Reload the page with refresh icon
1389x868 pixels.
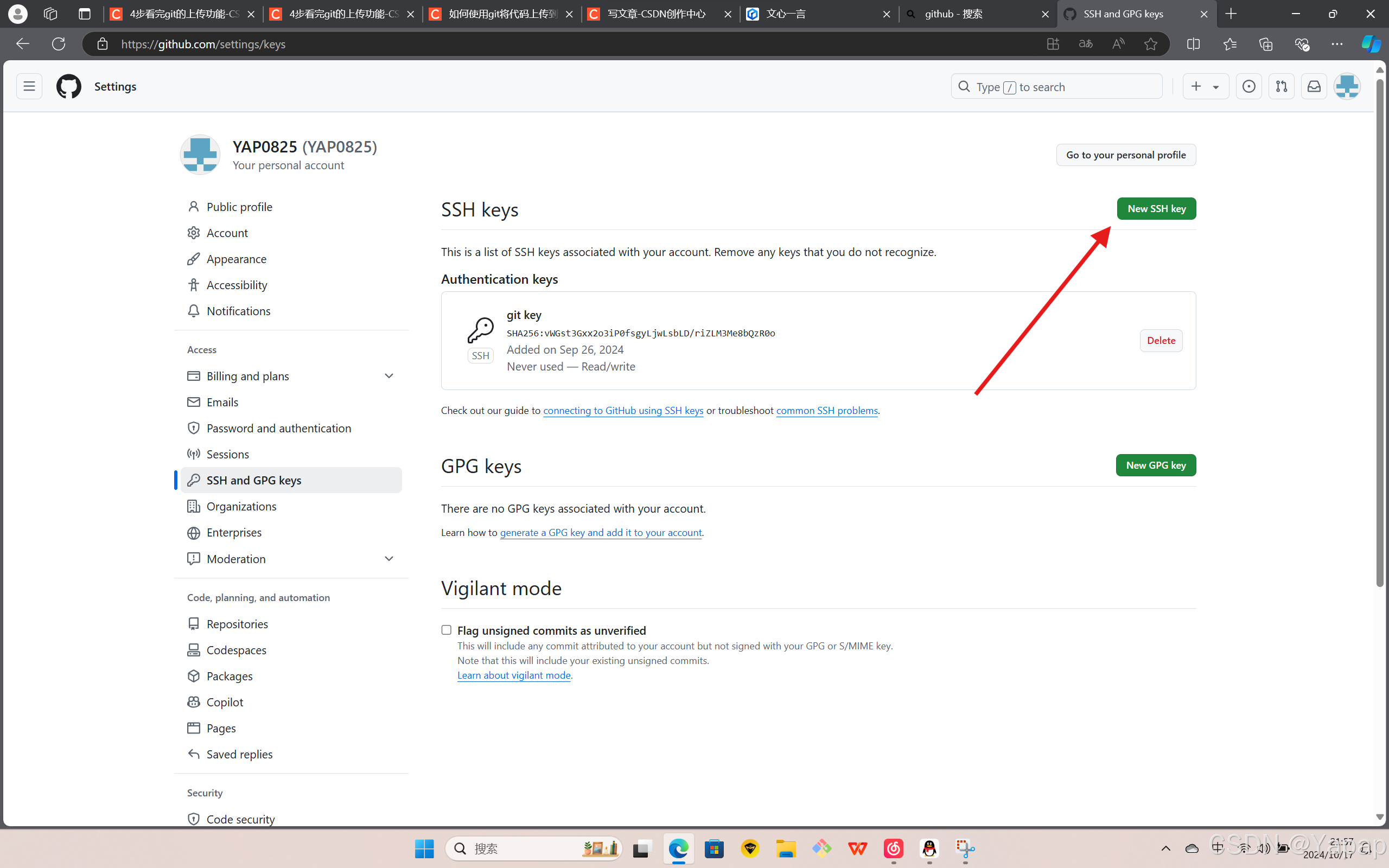pos(59,43)
